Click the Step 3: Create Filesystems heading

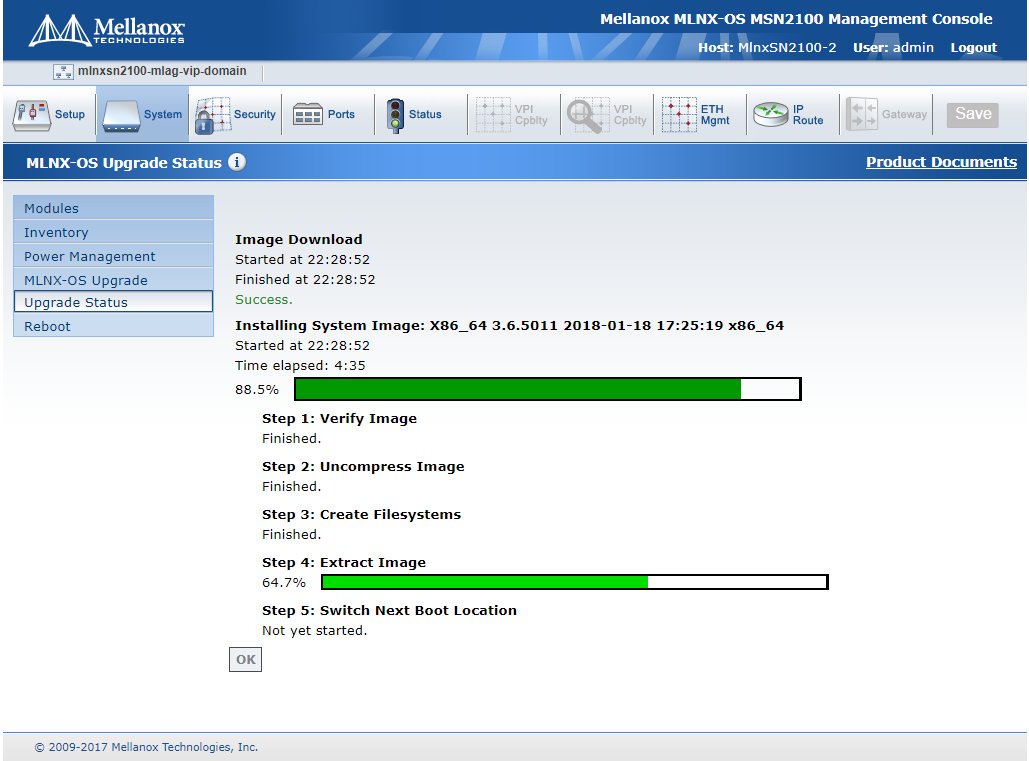point(361,514)
